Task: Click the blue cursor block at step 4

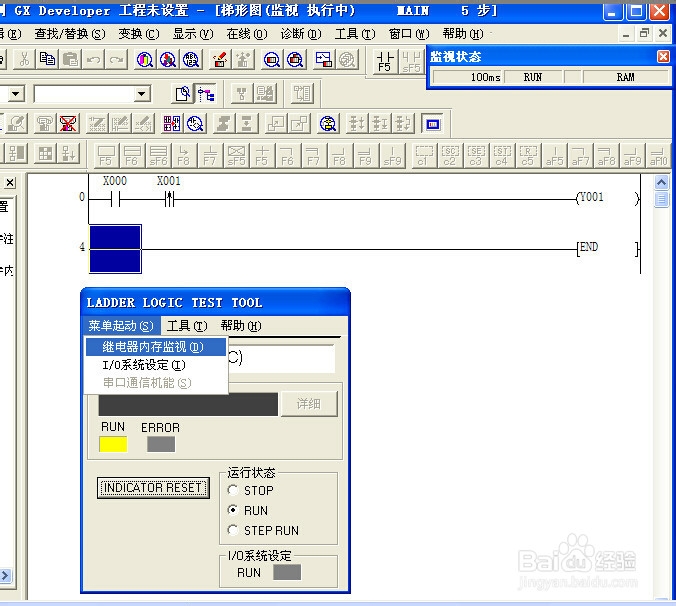Action: click(x=115, y=249)
